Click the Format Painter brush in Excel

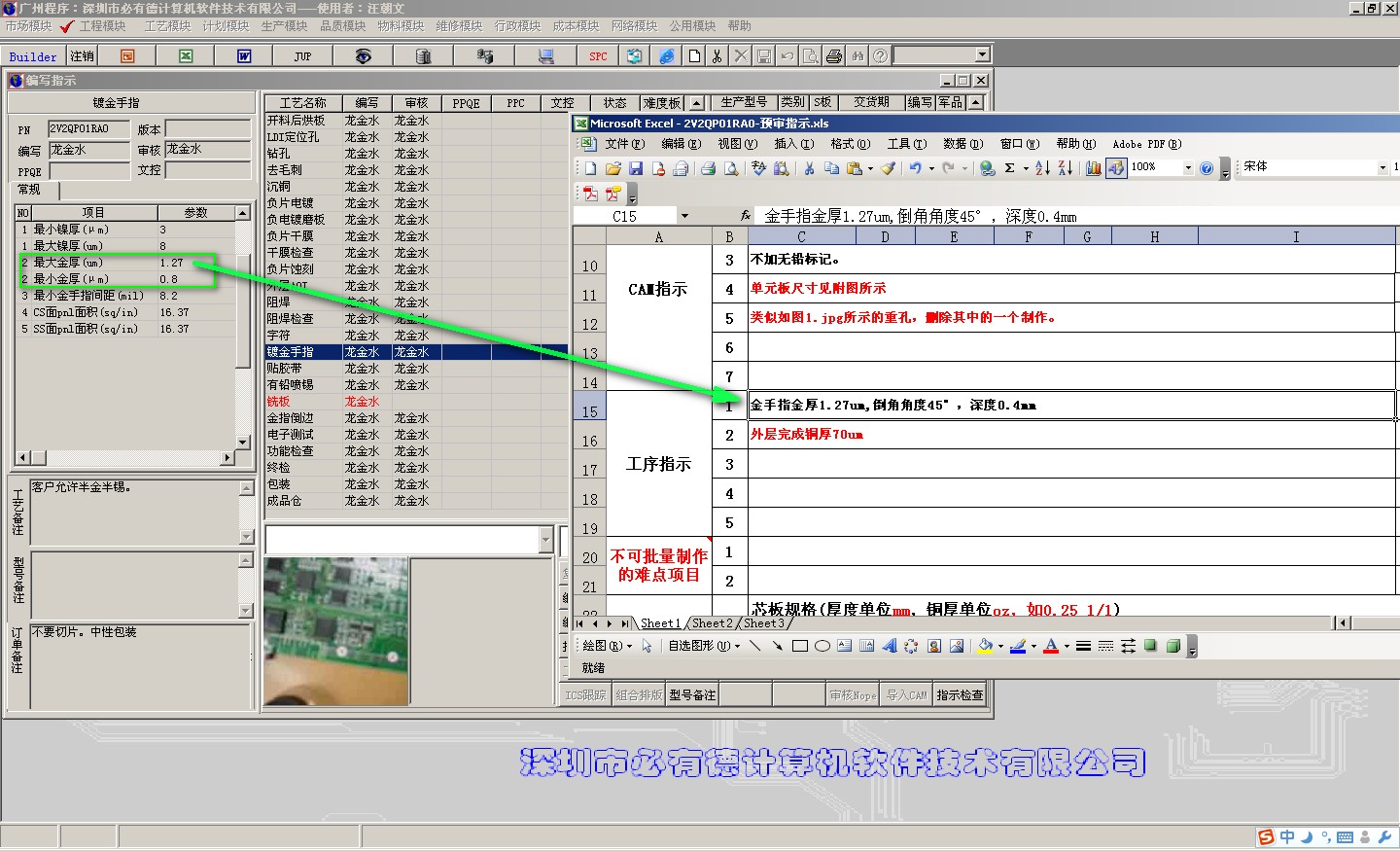tap(888, 168)
